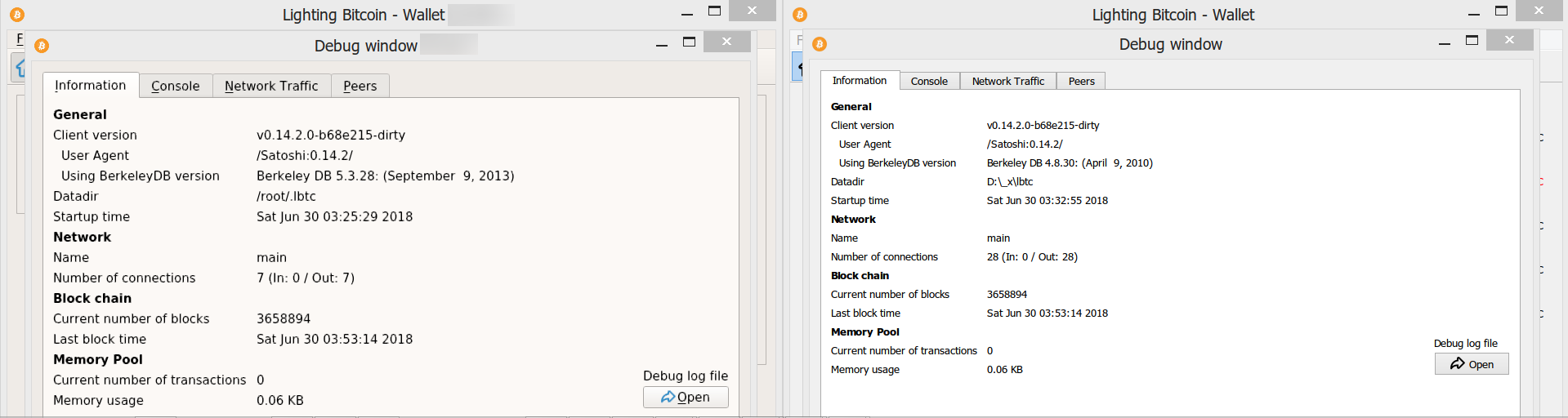This screenshot has height=418, width=1568.
Task: Minimize the left Debug window
Action: (x=661, y=43)
